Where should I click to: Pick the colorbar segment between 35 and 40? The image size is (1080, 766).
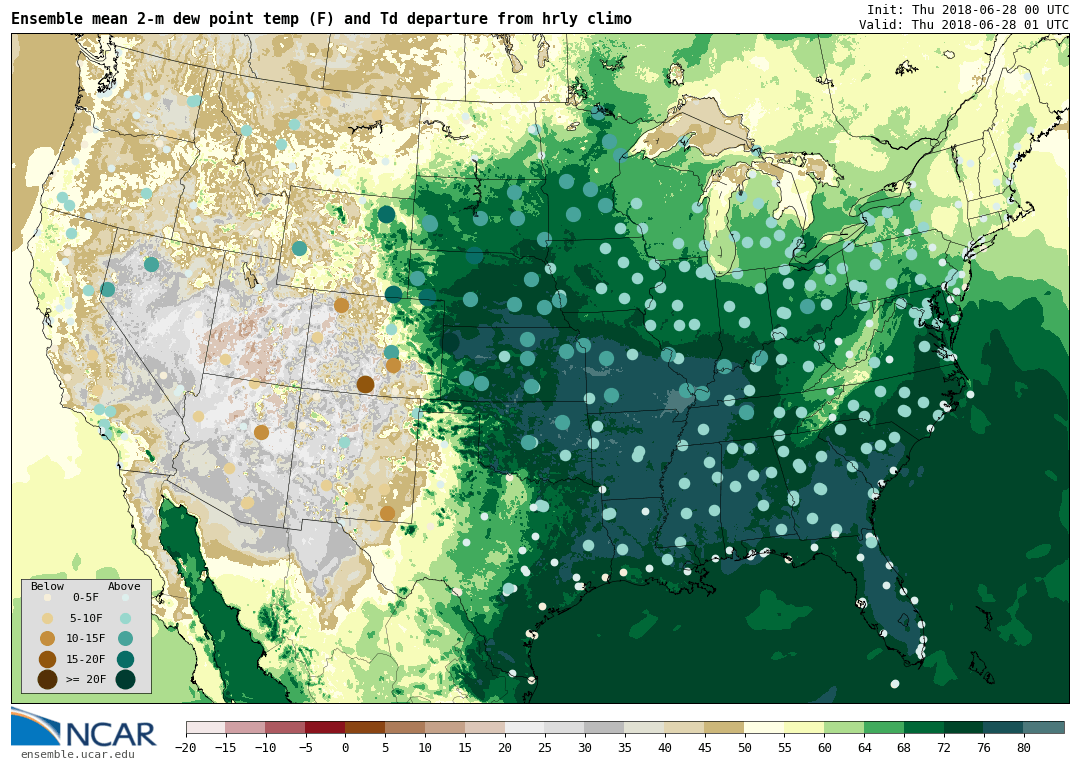pyautogui.click(x=645, y=727)
